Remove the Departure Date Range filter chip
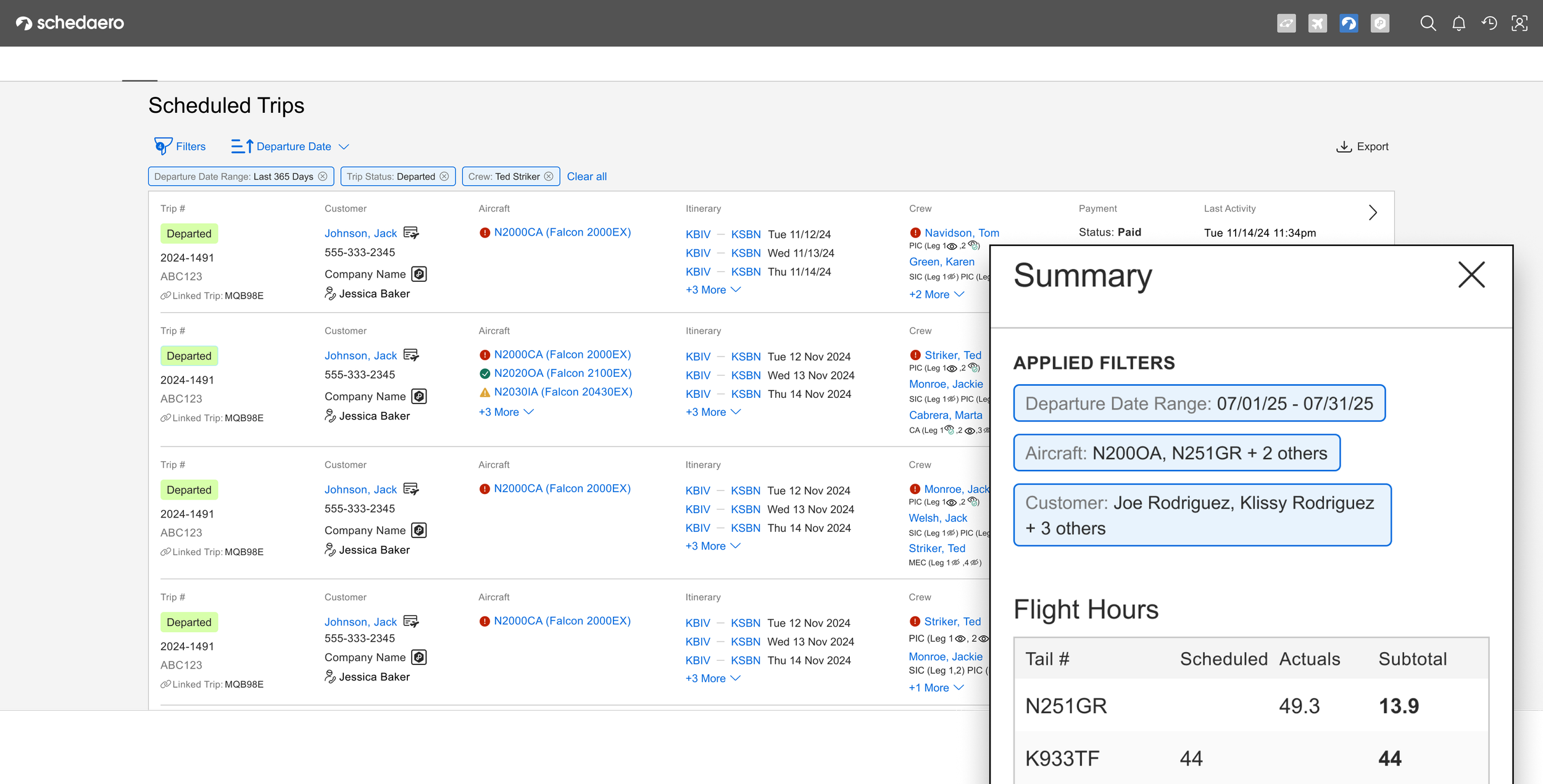Image resolution: width=1543 pixels, height=784 pixels. (x=323, y=176)
